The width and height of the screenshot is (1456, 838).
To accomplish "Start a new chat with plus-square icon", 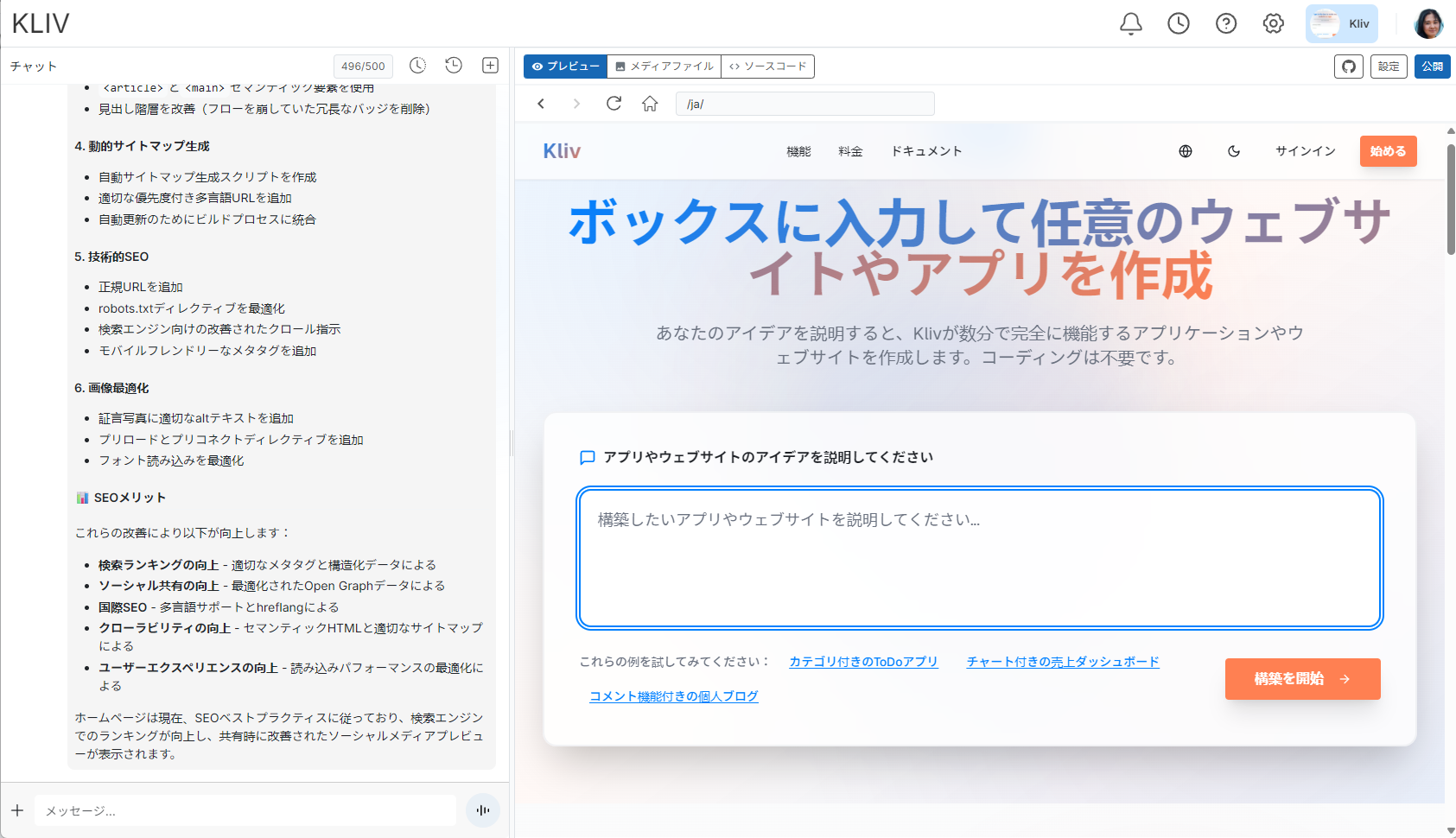I will click(490, 66).
